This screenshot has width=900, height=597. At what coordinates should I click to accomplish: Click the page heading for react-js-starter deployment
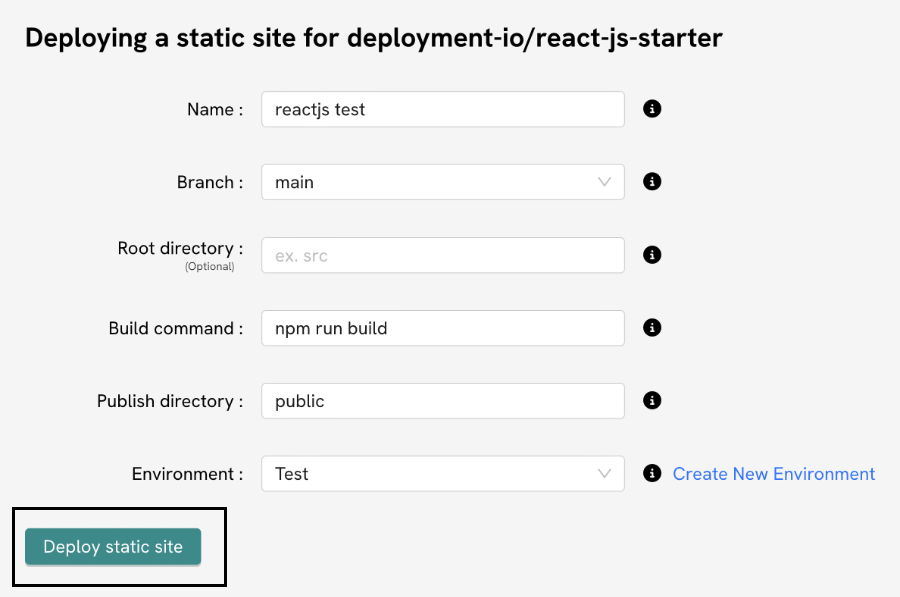374,38
